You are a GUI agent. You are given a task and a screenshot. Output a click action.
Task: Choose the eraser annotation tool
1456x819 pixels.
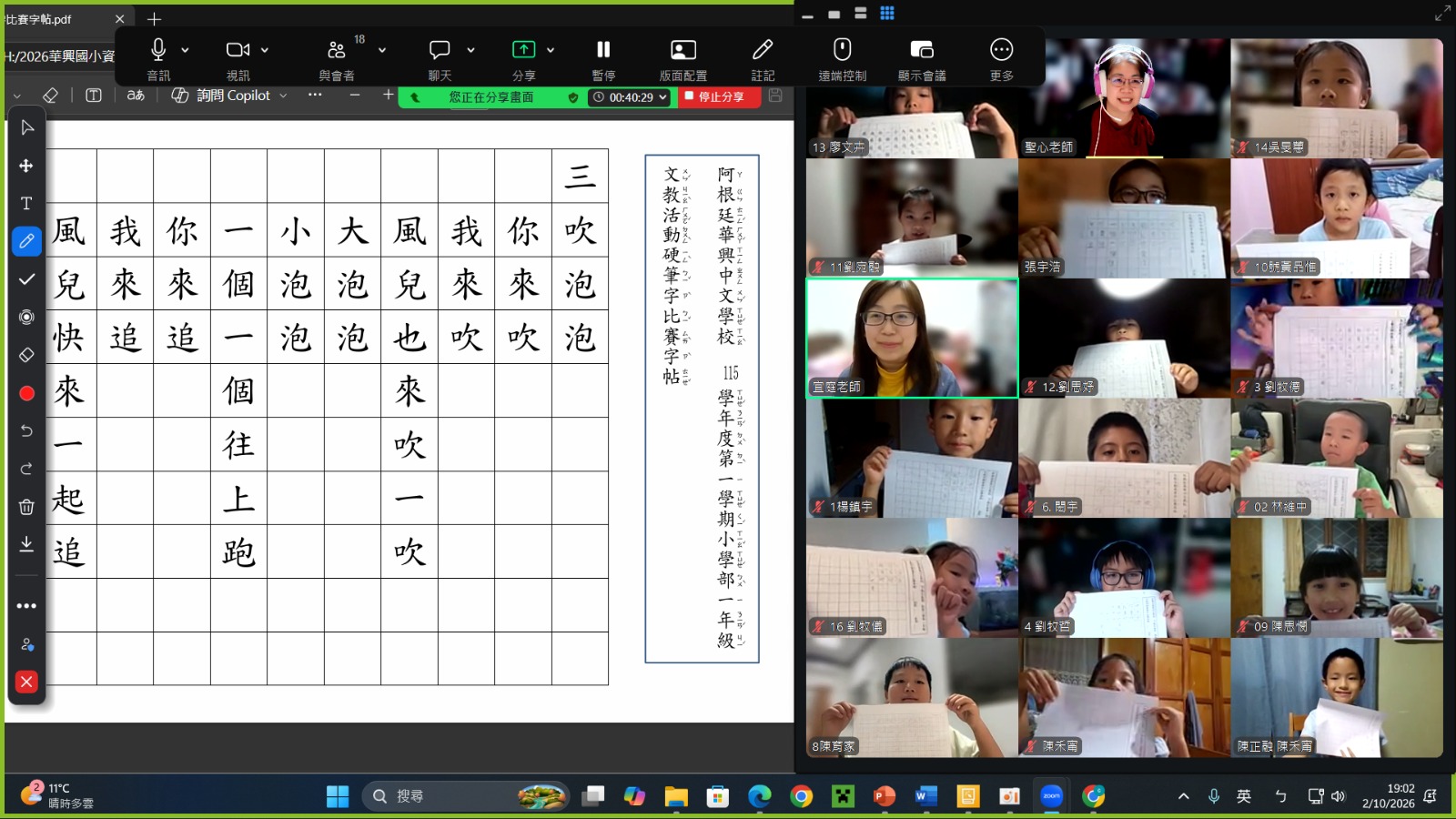[x=26, y=355]
